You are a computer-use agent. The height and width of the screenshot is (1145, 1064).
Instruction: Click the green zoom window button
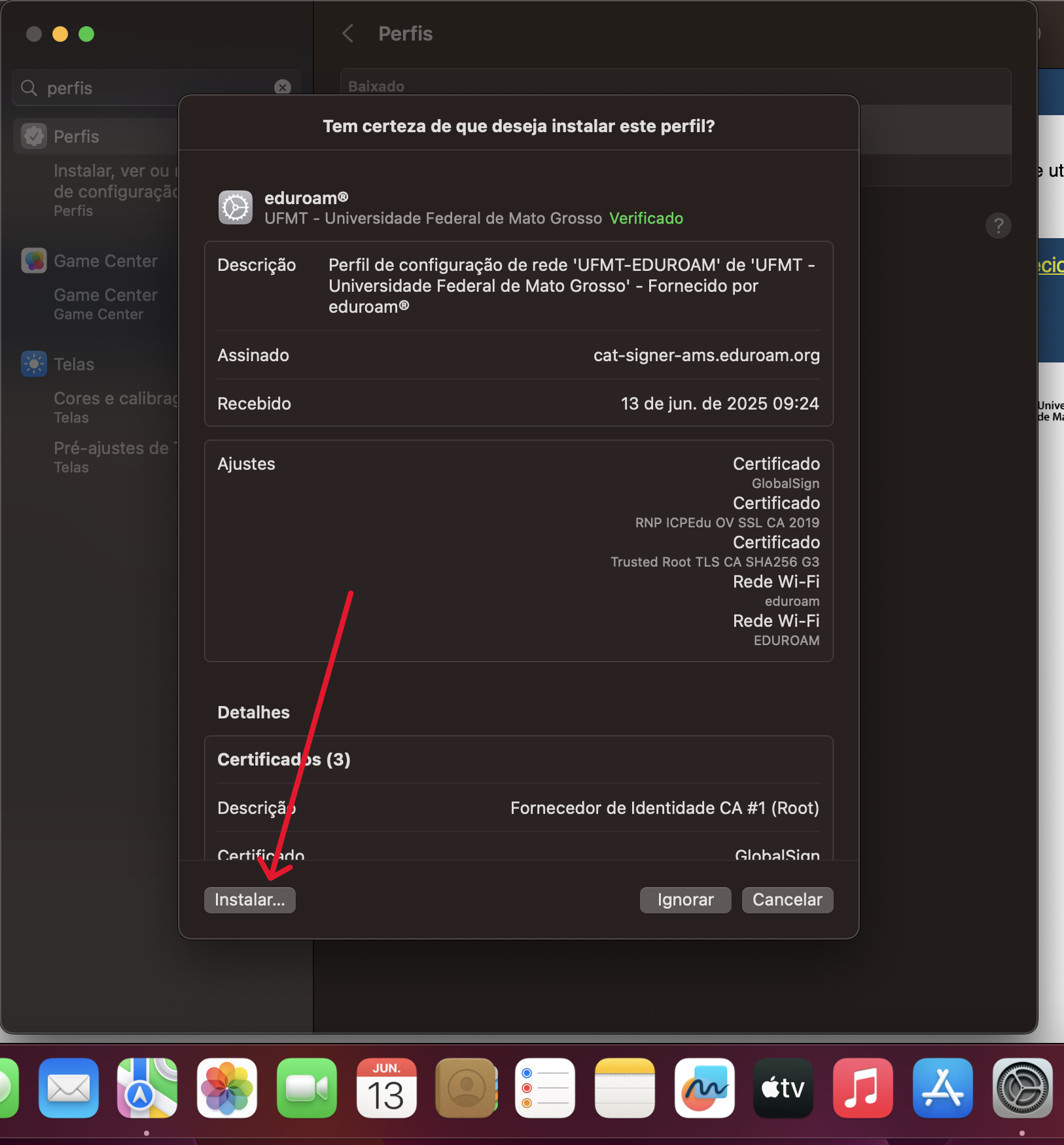(86, 34)
